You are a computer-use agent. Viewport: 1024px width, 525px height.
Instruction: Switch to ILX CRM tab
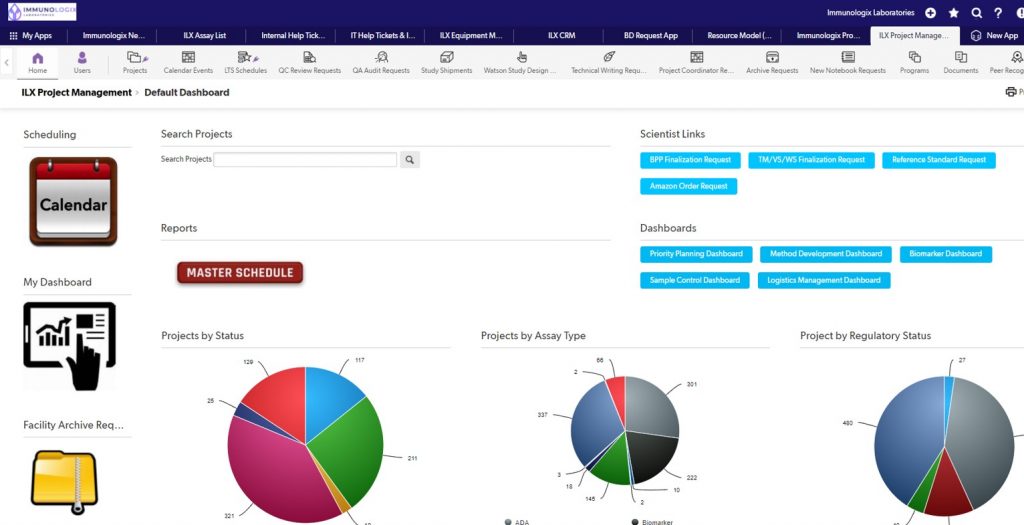562,35
